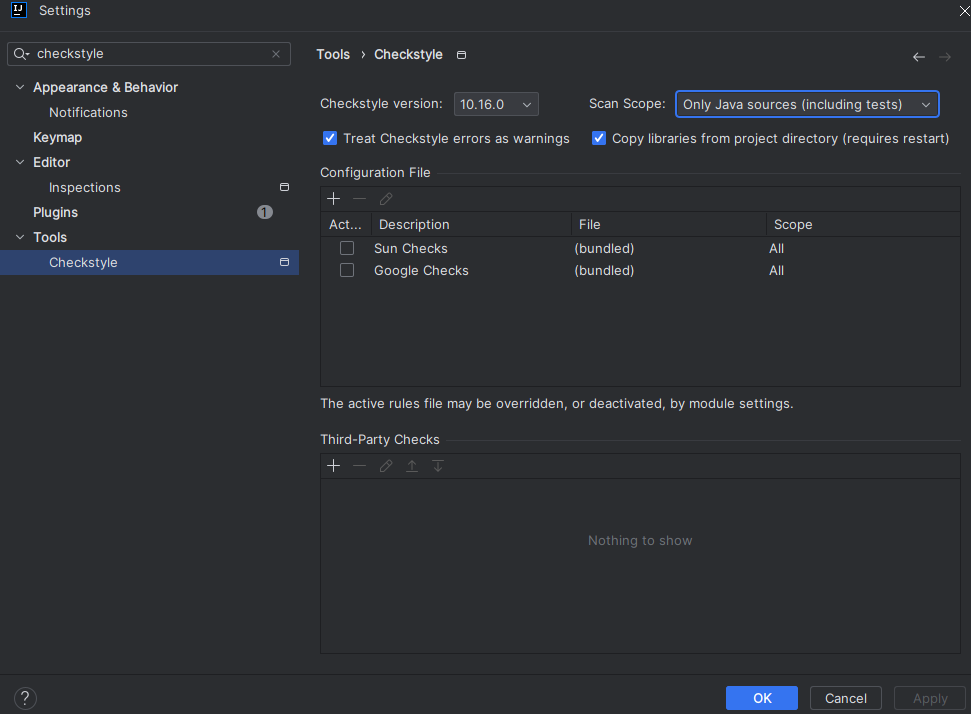Go back with the left arrow
This screenshot has width=971, height=714.
[x=919, y=57]
